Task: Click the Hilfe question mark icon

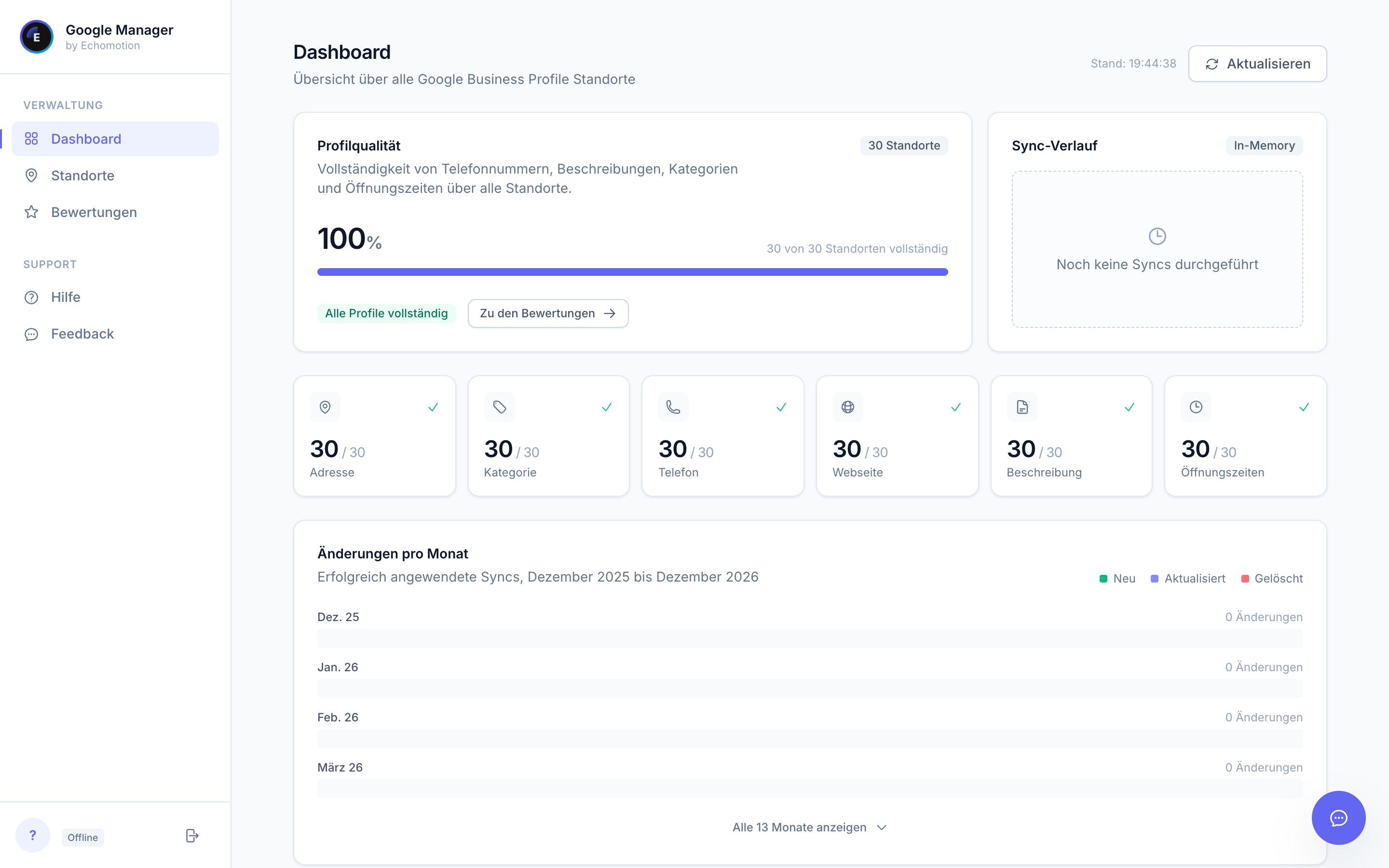Action: 31,298
